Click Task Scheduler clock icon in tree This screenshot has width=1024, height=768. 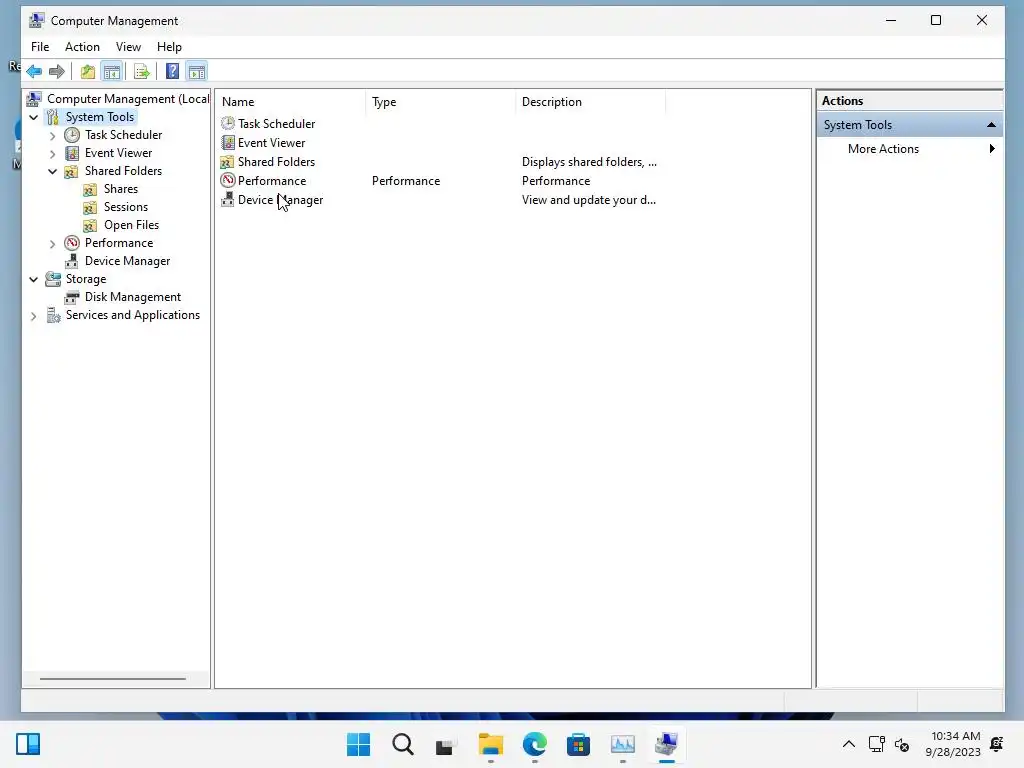(x=72, y=135)
